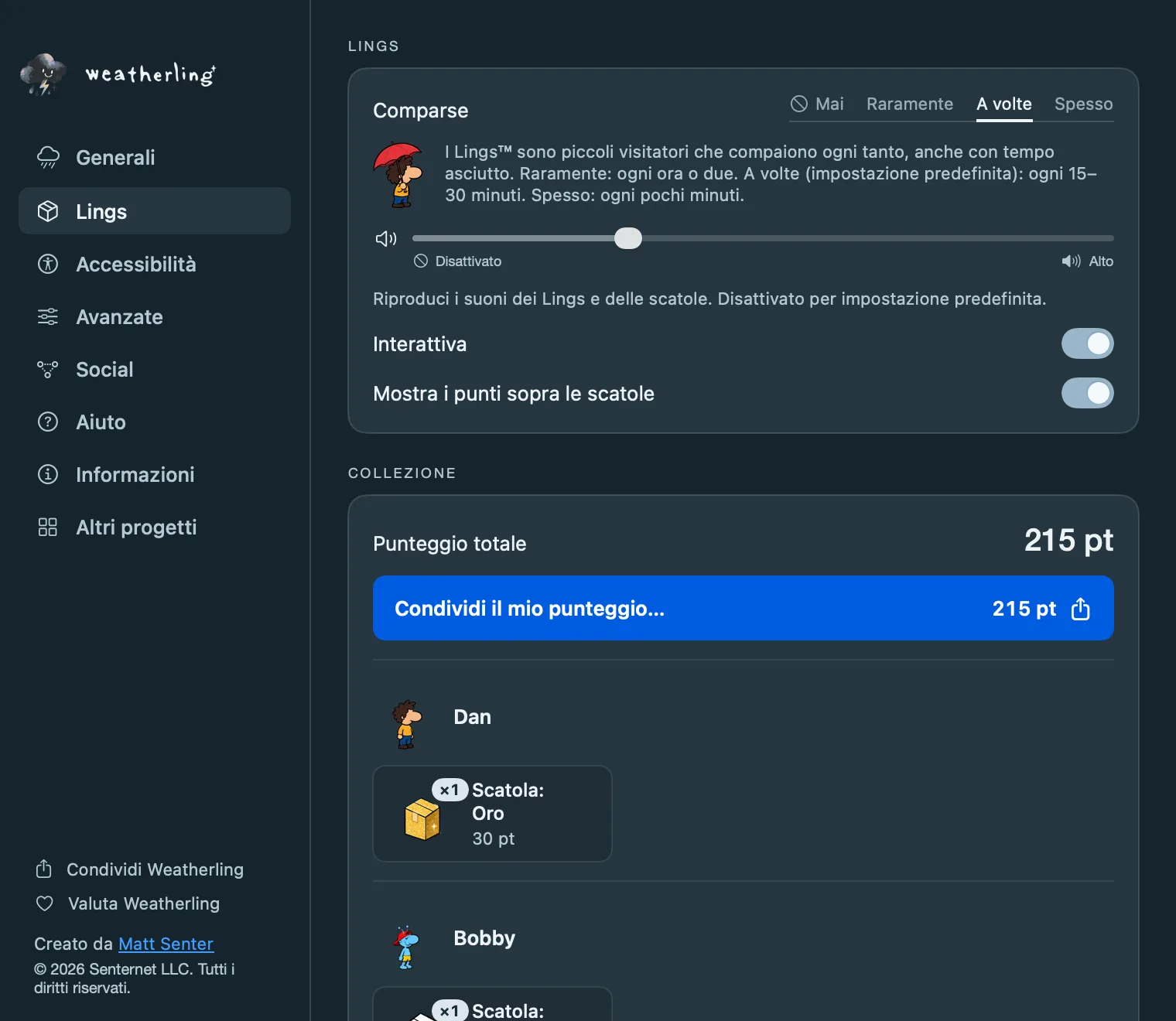Toggle Mostra i punti sopra le scatole
The width and height of the screenshot is (1176, 1021).
1088,393
